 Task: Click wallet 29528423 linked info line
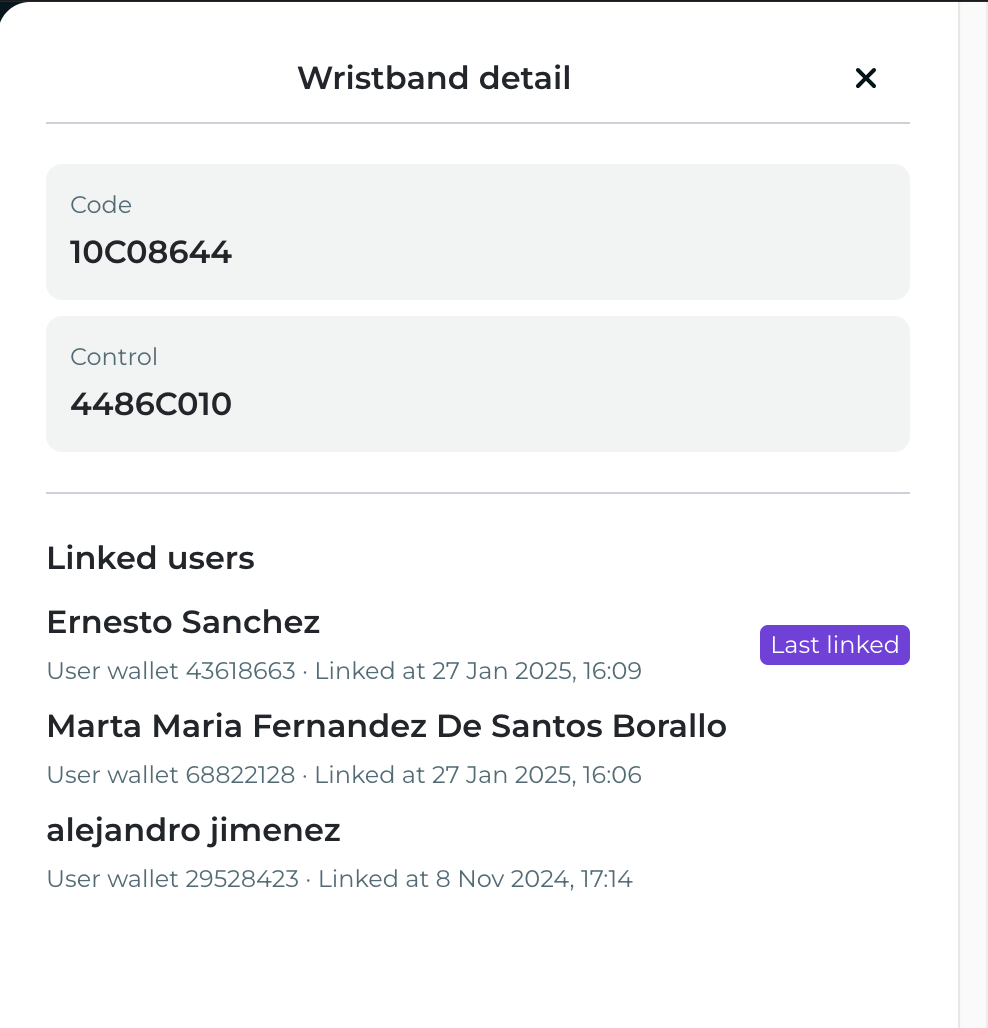click(x=340, y=879)
